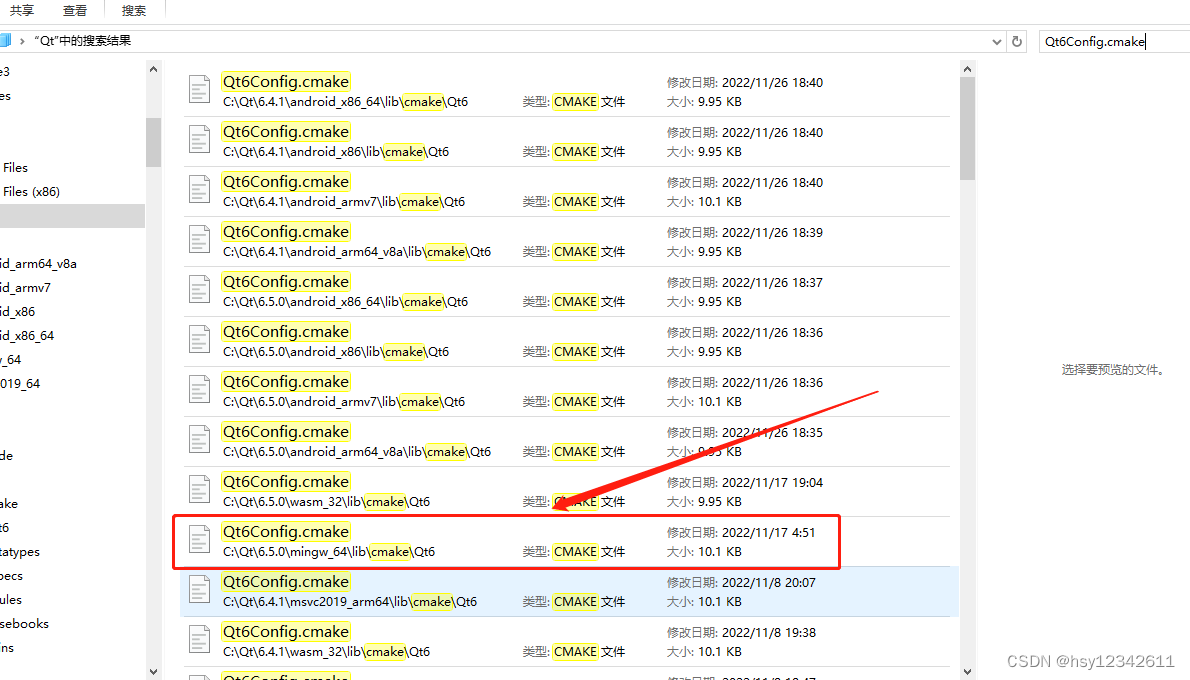Open Qt6Config.cmake from the msvc2019_arm64 folder
Image resolution: width=1190 pixels, height=680 pixels.
pos(286,581)
